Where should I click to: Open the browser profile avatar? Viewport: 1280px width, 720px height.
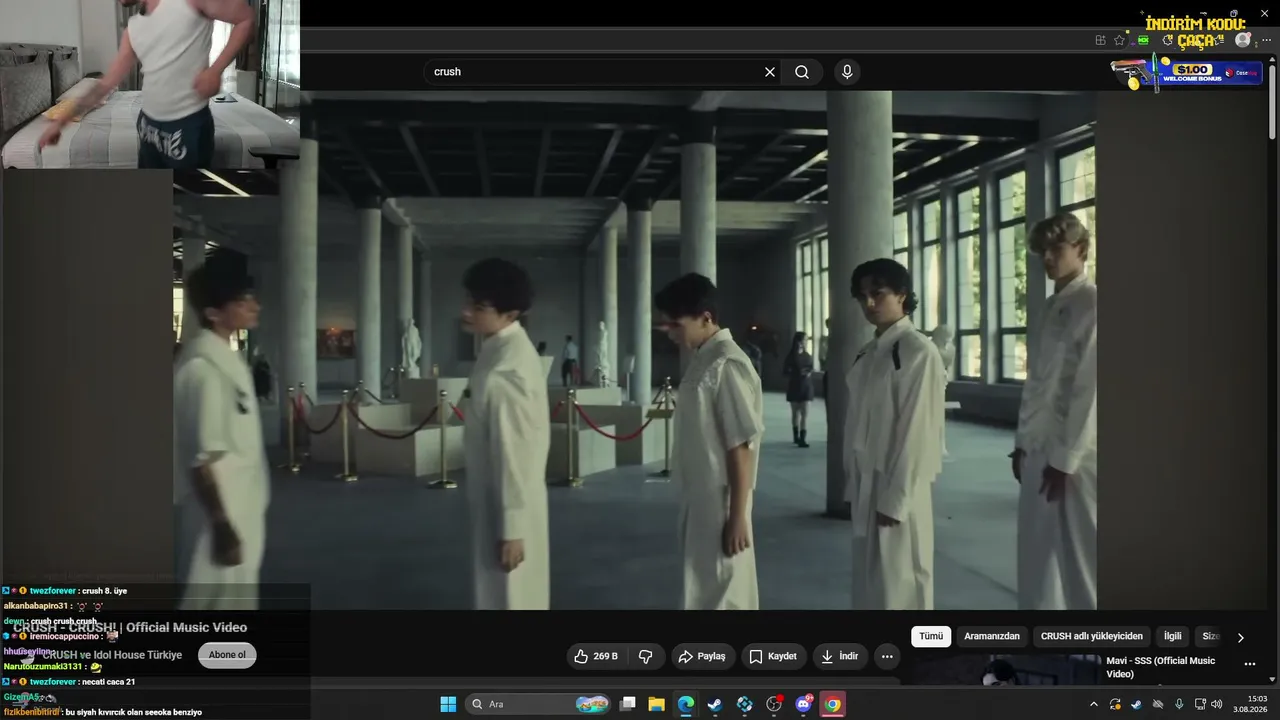pos(1243,40)
